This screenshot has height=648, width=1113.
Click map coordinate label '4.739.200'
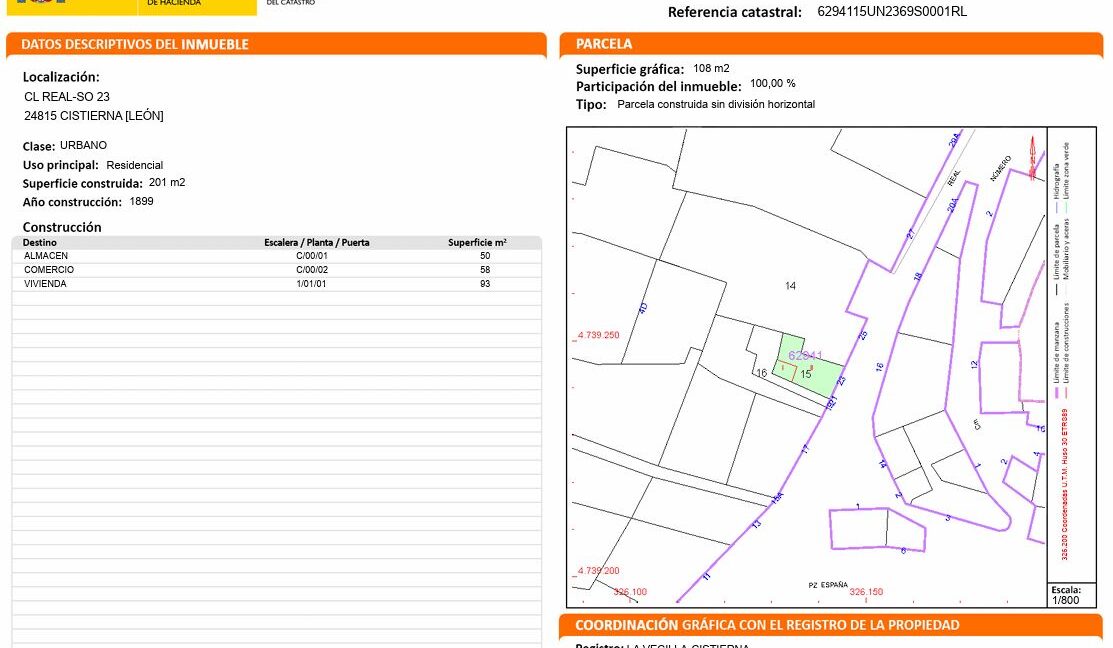[x=598, y=571]
